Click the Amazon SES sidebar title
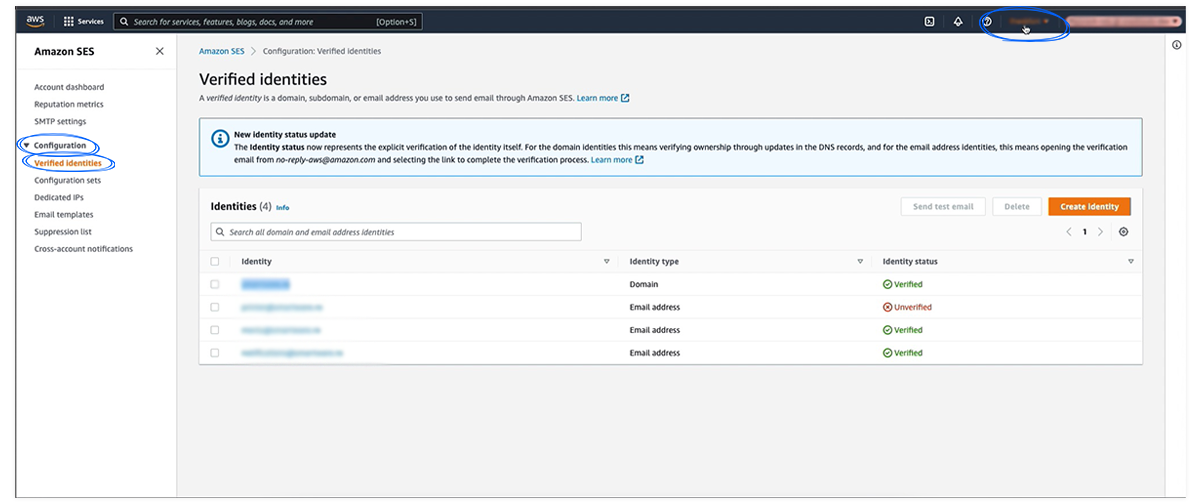This screenshot has height=504, width=1200. (64, 51)
